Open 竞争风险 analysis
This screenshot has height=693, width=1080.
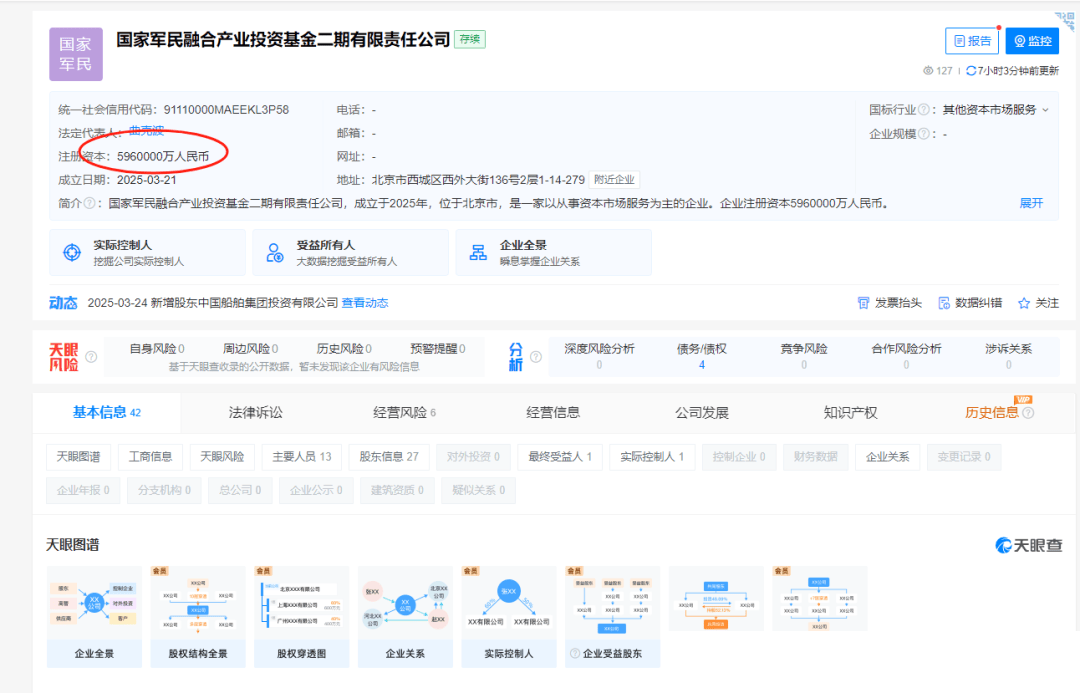pos(804,356)
